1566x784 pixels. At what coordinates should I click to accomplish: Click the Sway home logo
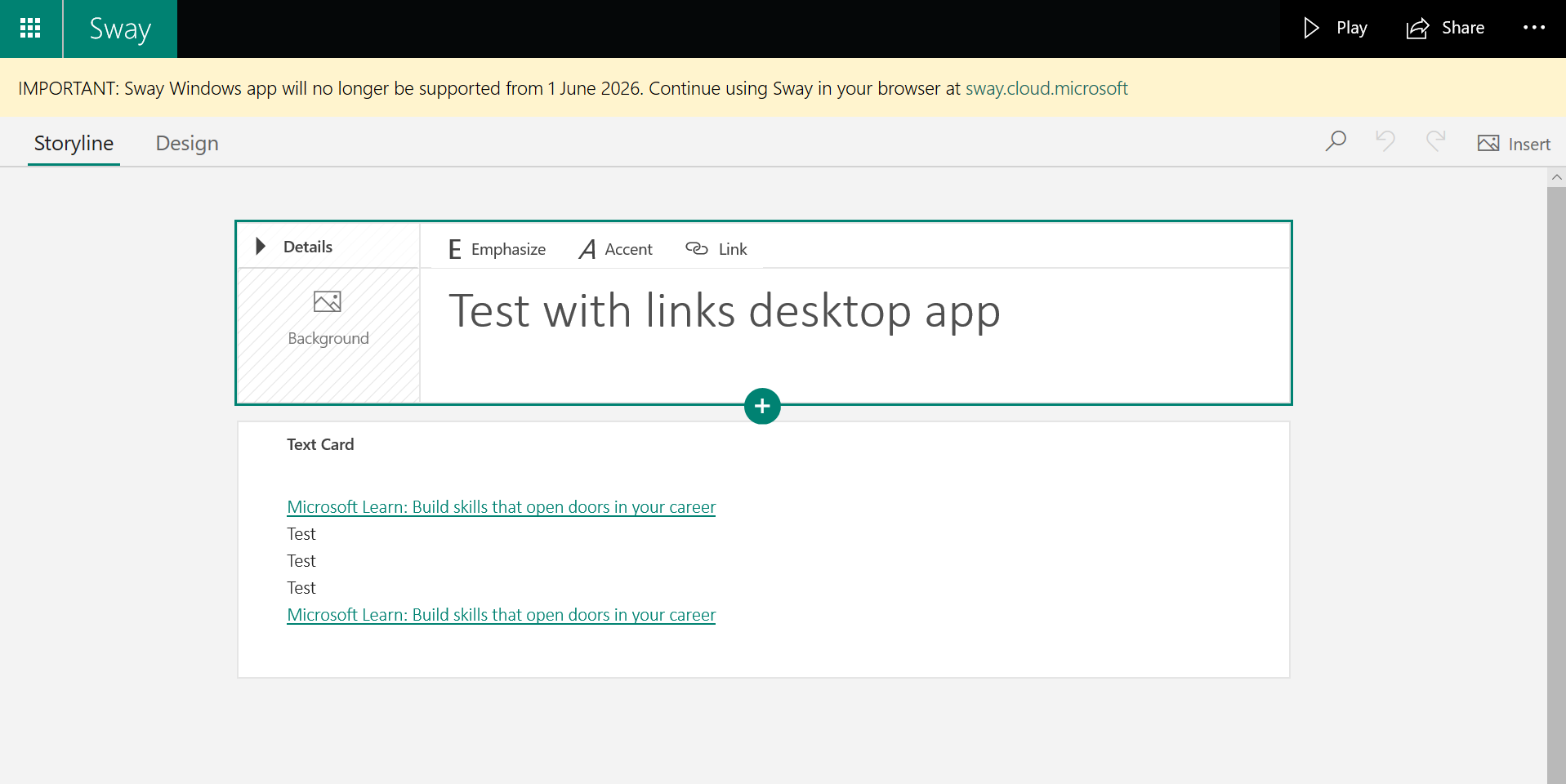click(120, 29)
